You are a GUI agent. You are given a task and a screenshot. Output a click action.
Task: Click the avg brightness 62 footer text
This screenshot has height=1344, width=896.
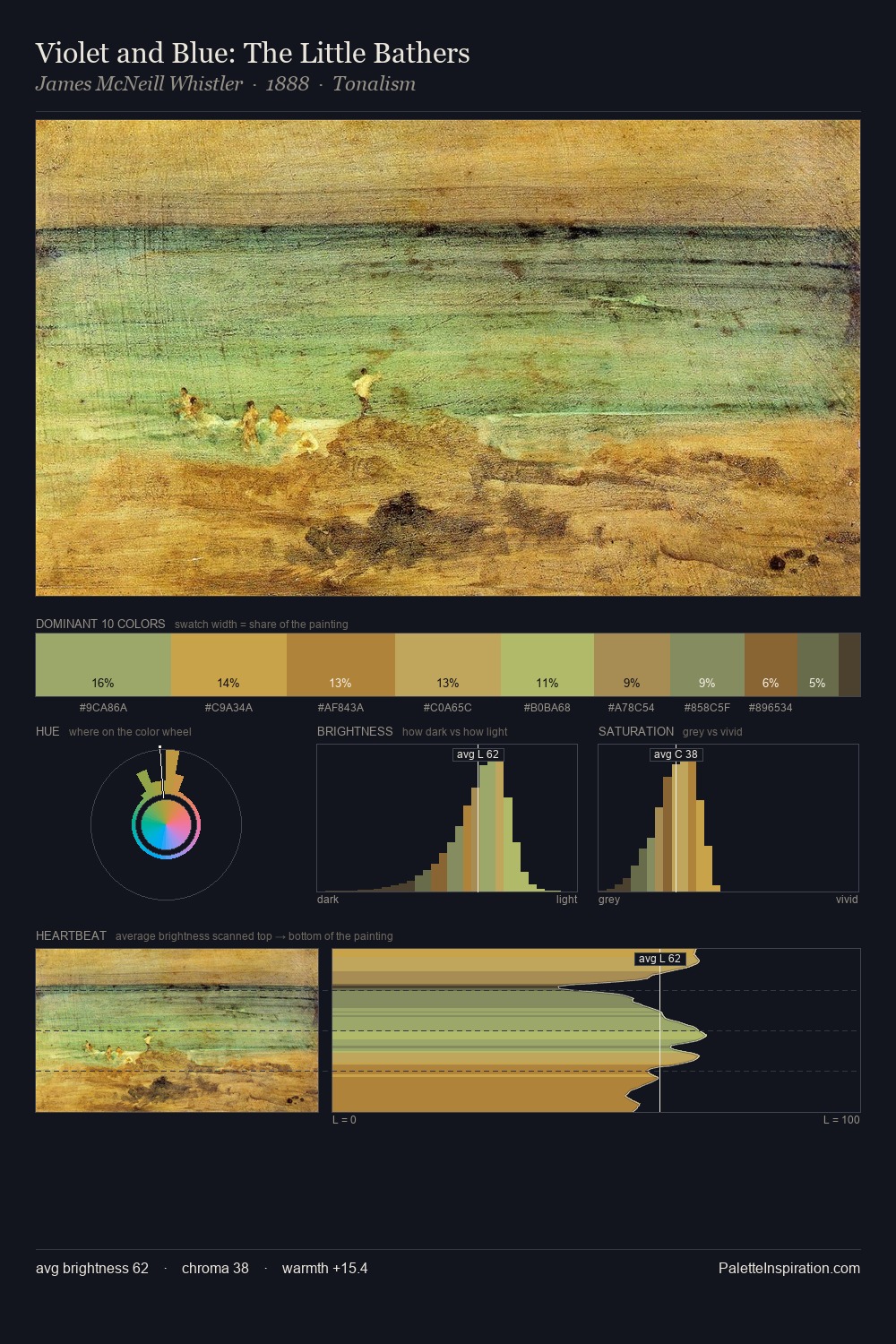pos(92,1268)
